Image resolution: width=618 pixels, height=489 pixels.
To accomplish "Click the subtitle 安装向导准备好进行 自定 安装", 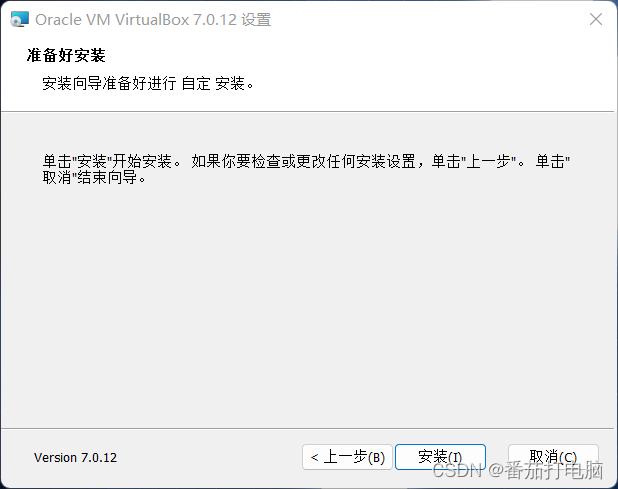I will pos(148,84).
